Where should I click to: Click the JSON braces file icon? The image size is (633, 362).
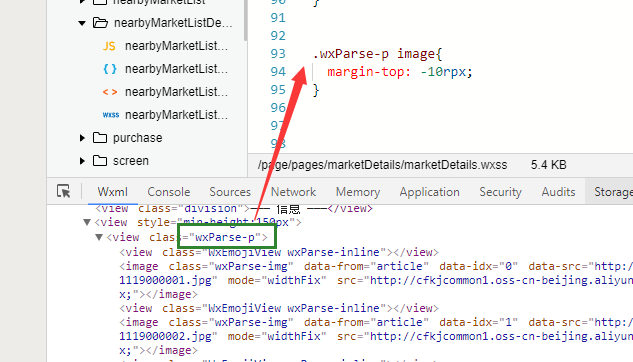click(110, 69)
